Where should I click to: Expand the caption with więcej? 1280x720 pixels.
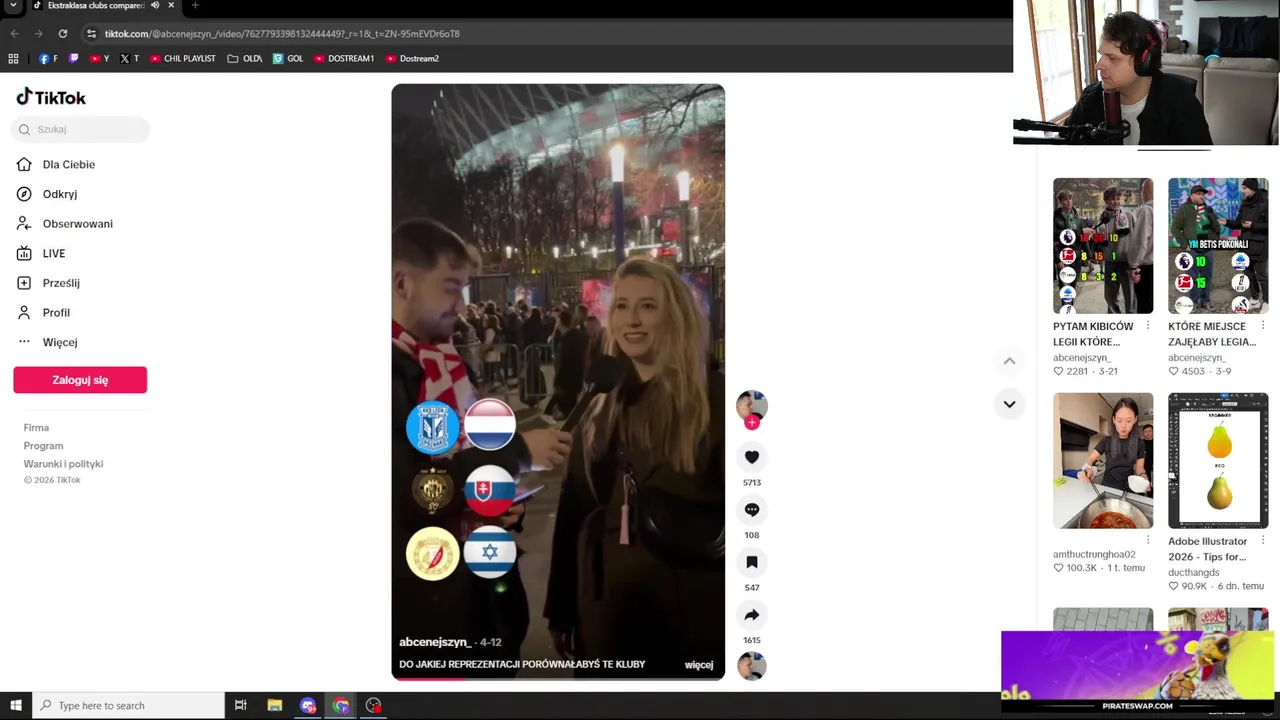pyautogui.click(x=699, y=664)
